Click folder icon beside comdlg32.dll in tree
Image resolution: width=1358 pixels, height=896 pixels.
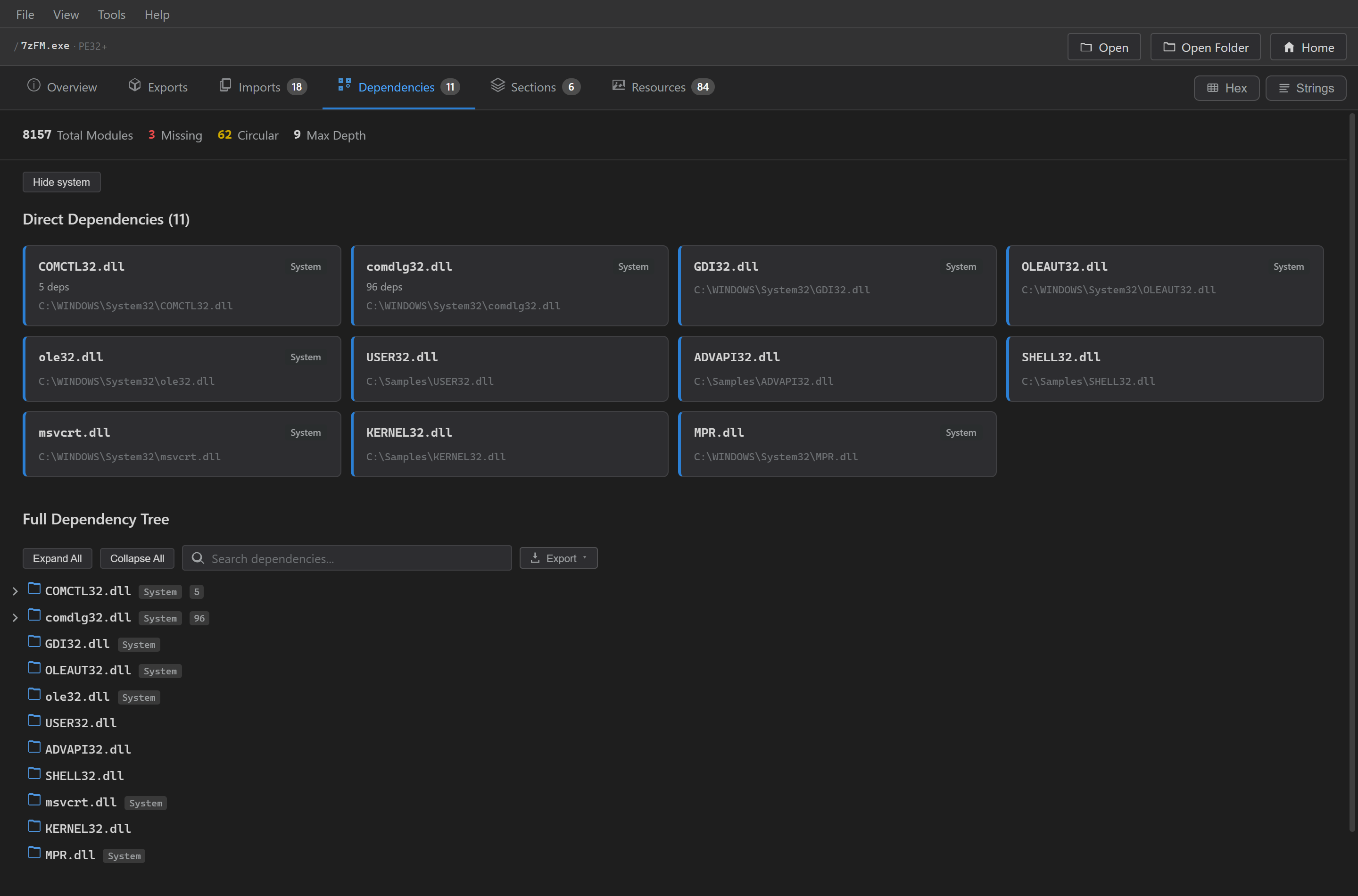[x=34, y=615]
